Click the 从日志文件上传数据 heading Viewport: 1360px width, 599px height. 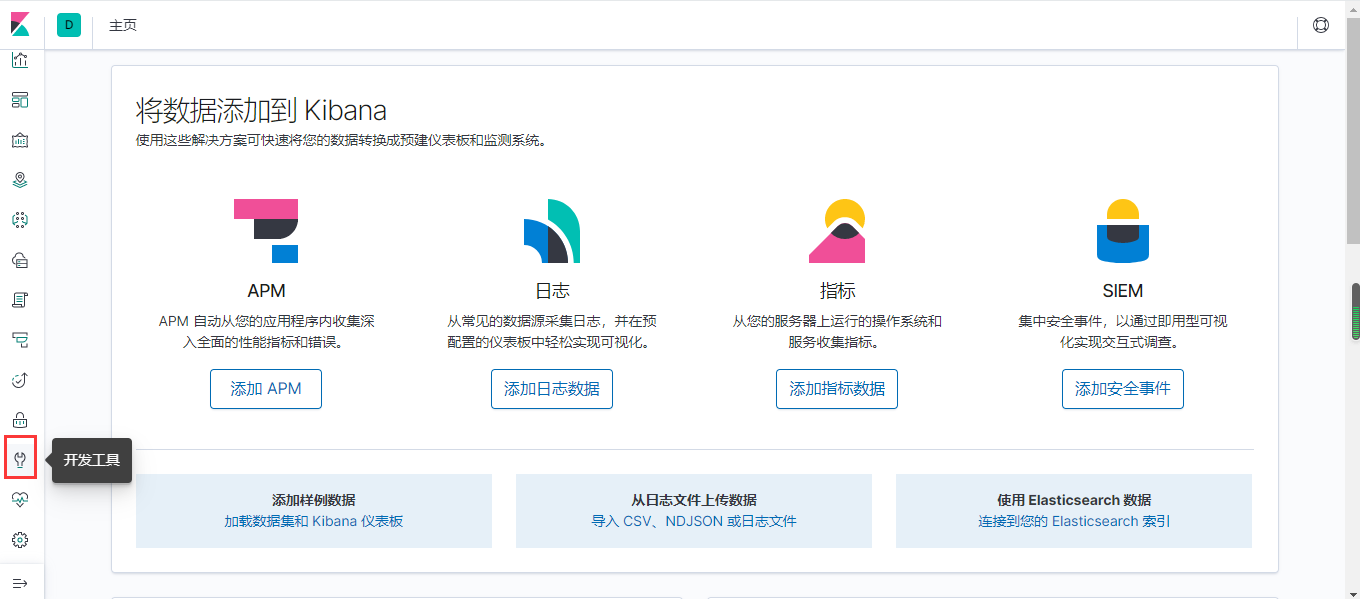pos(694,500)
